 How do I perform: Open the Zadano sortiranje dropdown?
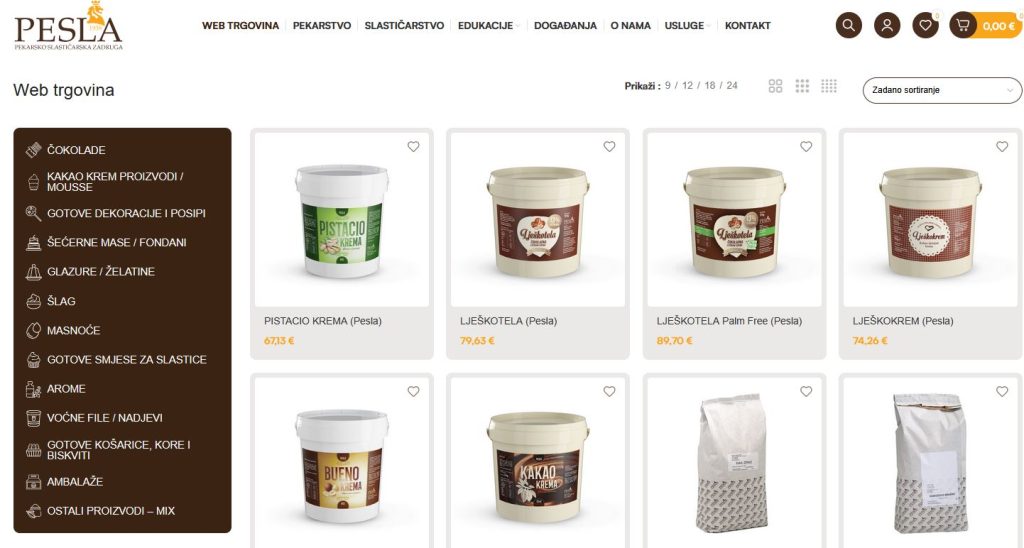[x=942, y=90]
